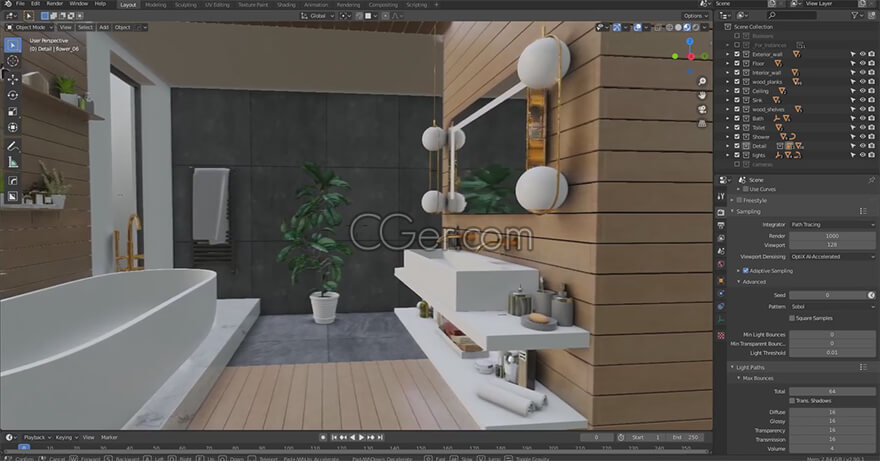The image size is (880, 461).
Task: Expand the lights collection
Action: click(x=728, y=155)
